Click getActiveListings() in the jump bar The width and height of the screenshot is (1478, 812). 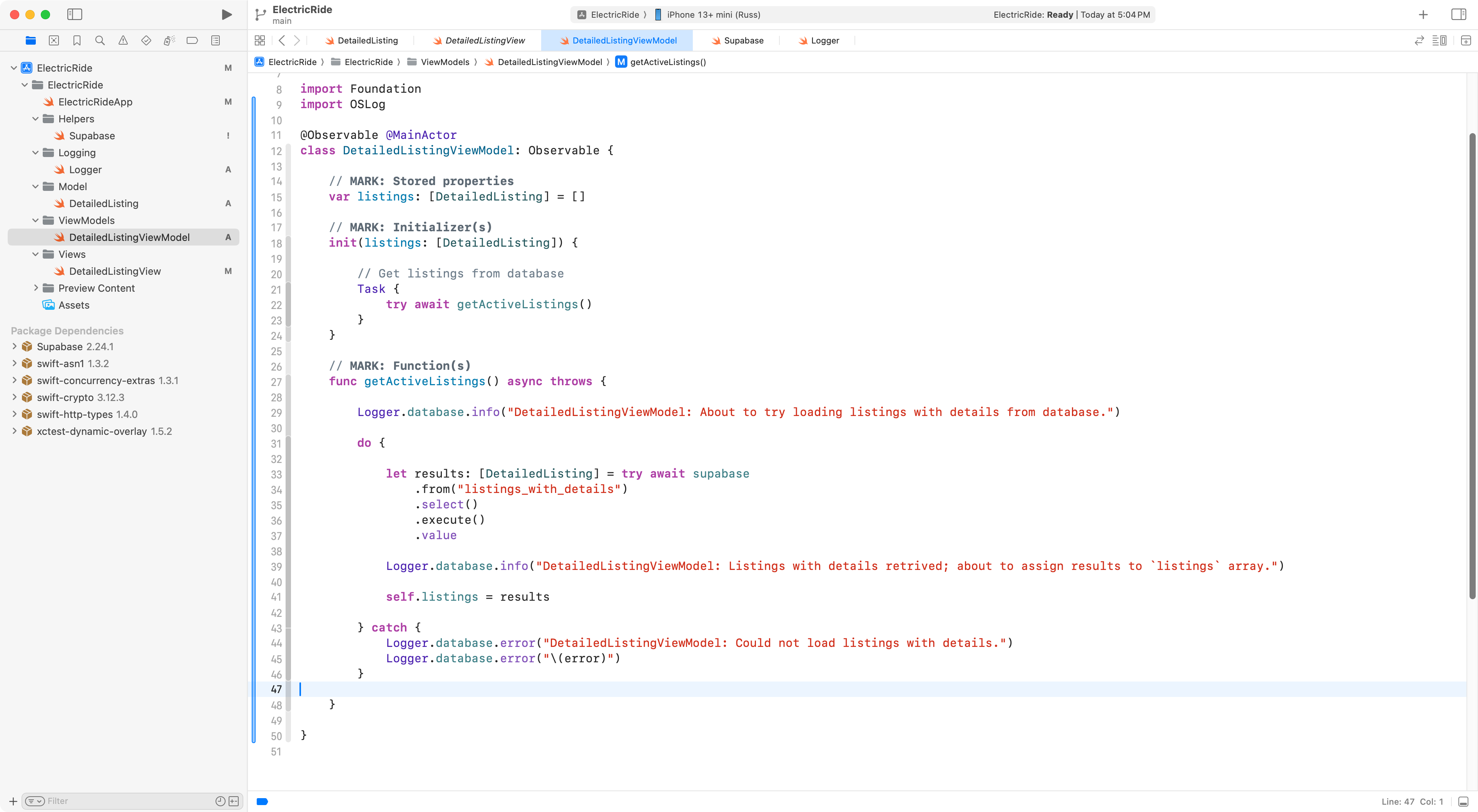point(667,62)
